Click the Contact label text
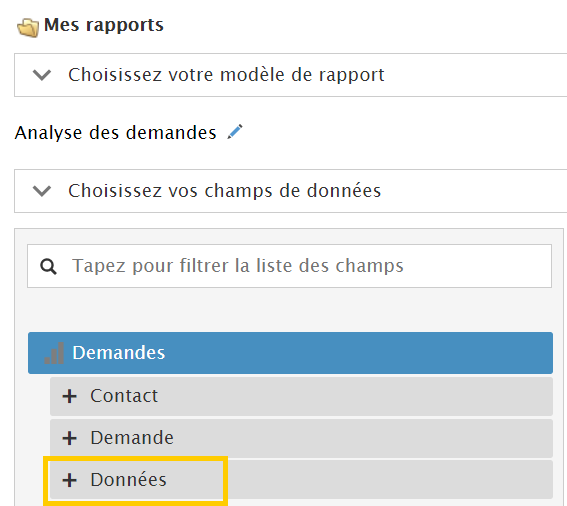 [x=124, y=396]
